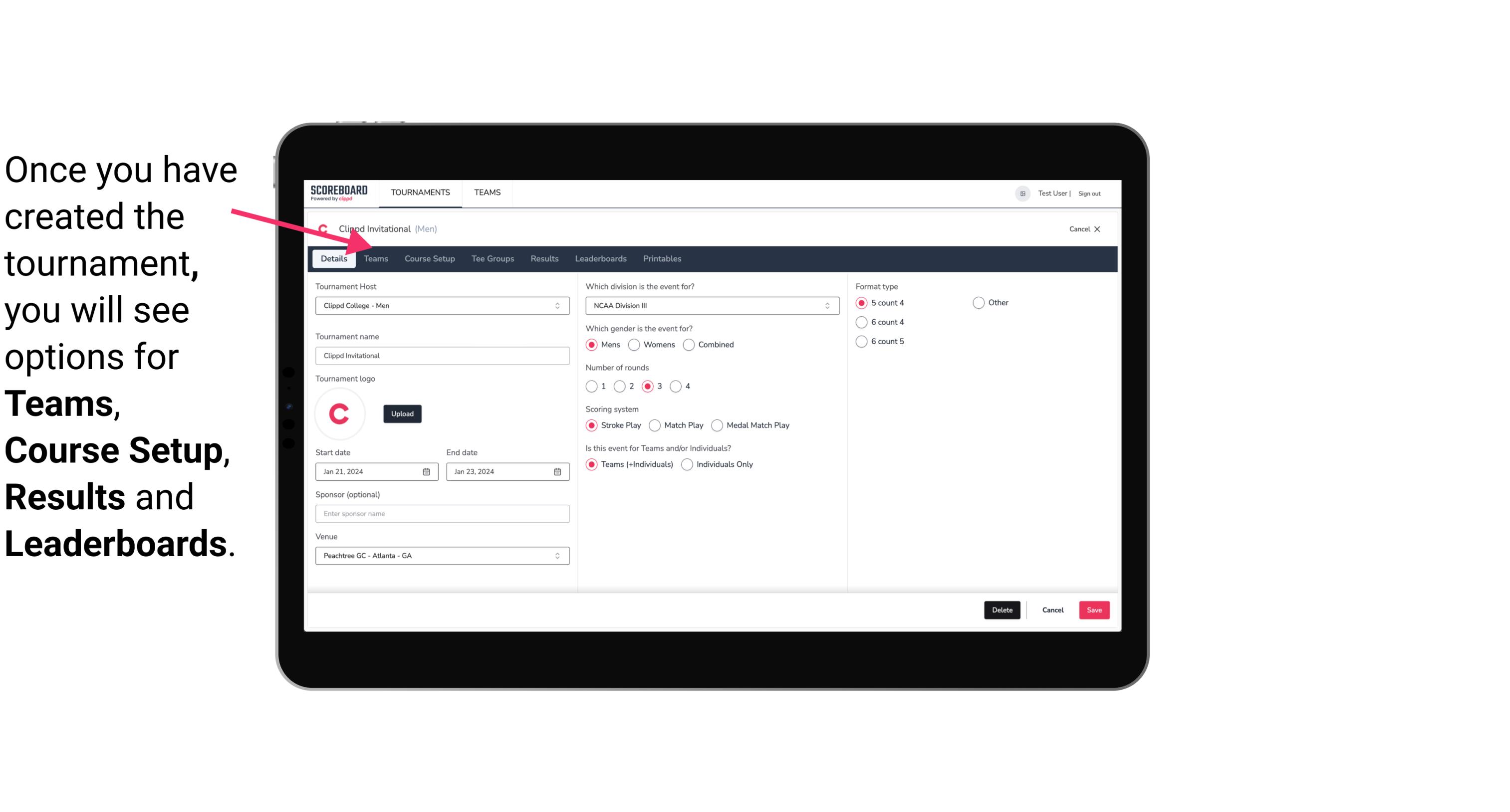Select the Womens gender radio button
This screenshot has height=812, width=1510.
[x=633, y=344]
